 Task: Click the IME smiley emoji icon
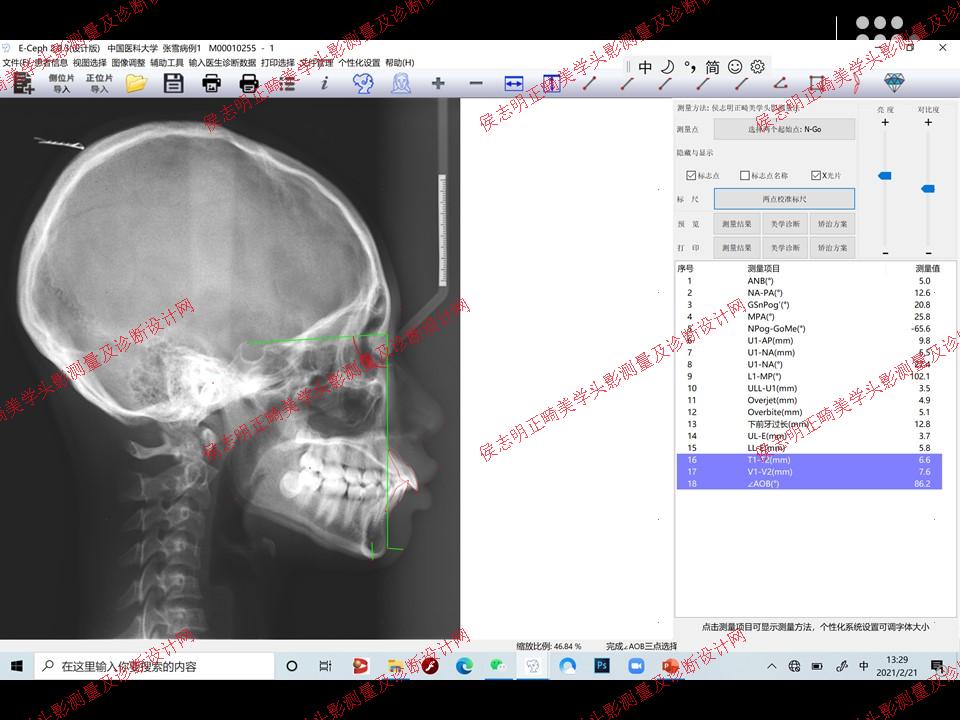pos(735,67)
